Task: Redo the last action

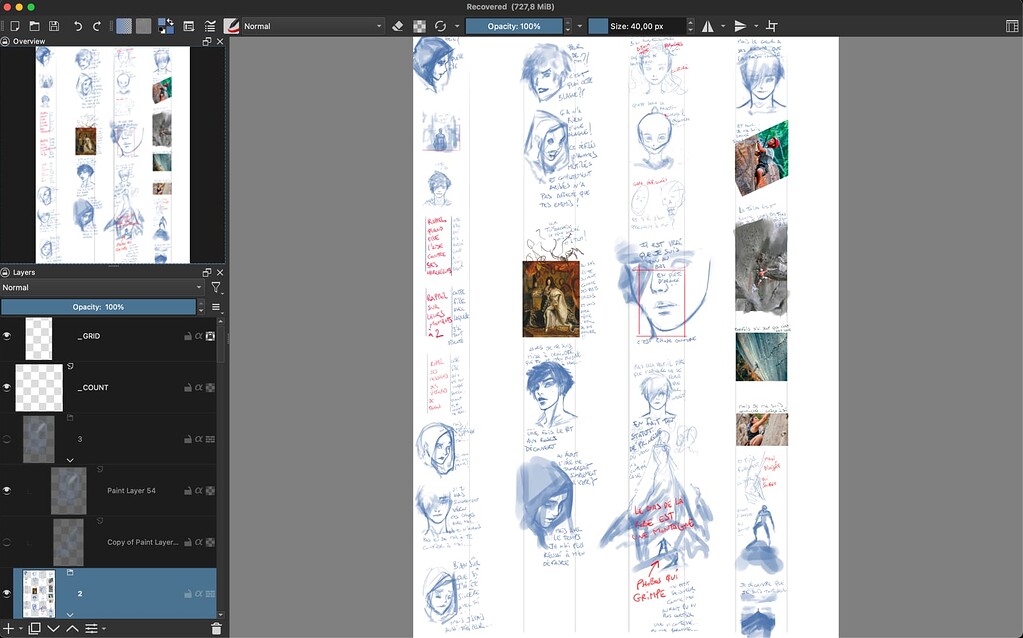Action: tap(97, 26)
